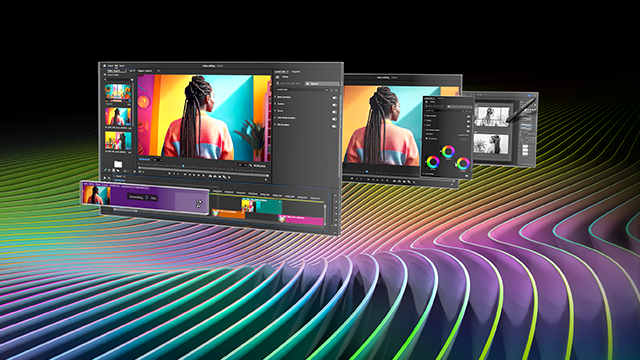Click the search field in project panel
This screenshot has width=640, height=360.
point(118,80)
